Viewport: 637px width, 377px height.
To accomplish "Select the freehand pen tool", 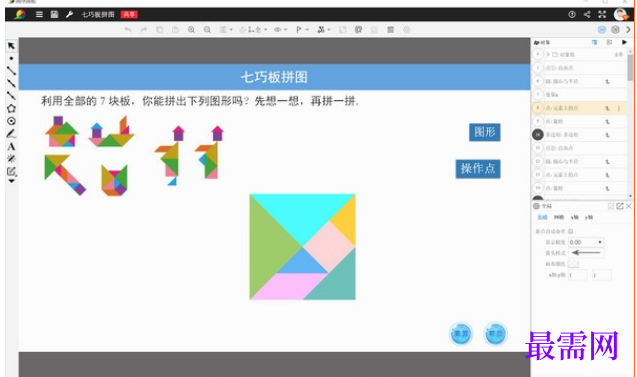I will (x=11, y=134).
